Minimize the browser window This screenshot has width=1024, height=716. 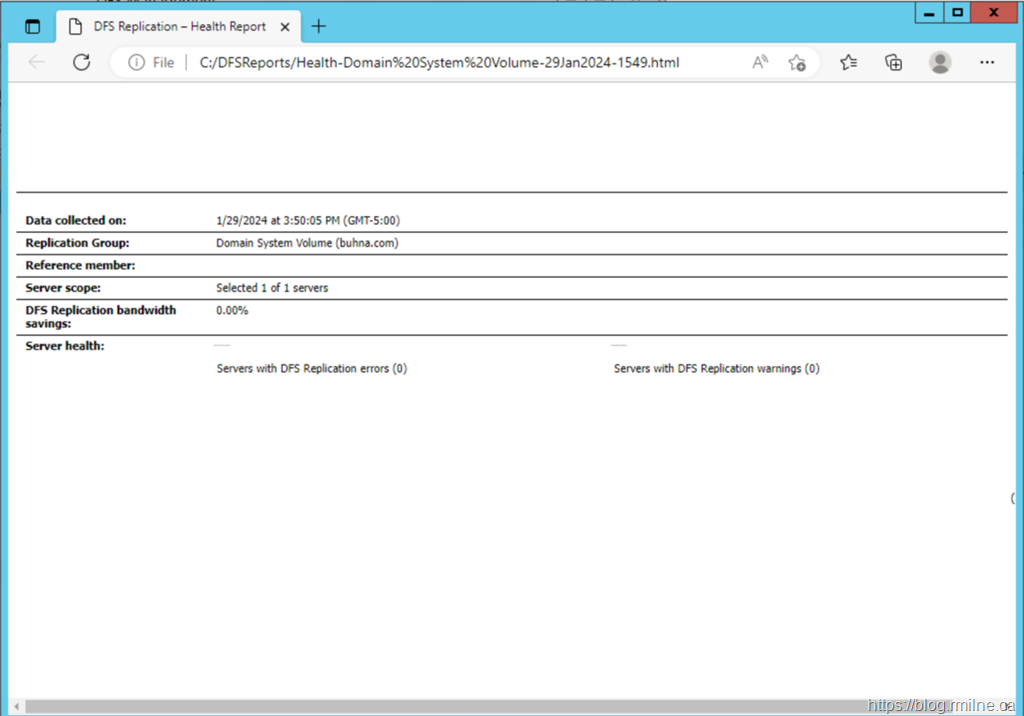tap(929, 12)
